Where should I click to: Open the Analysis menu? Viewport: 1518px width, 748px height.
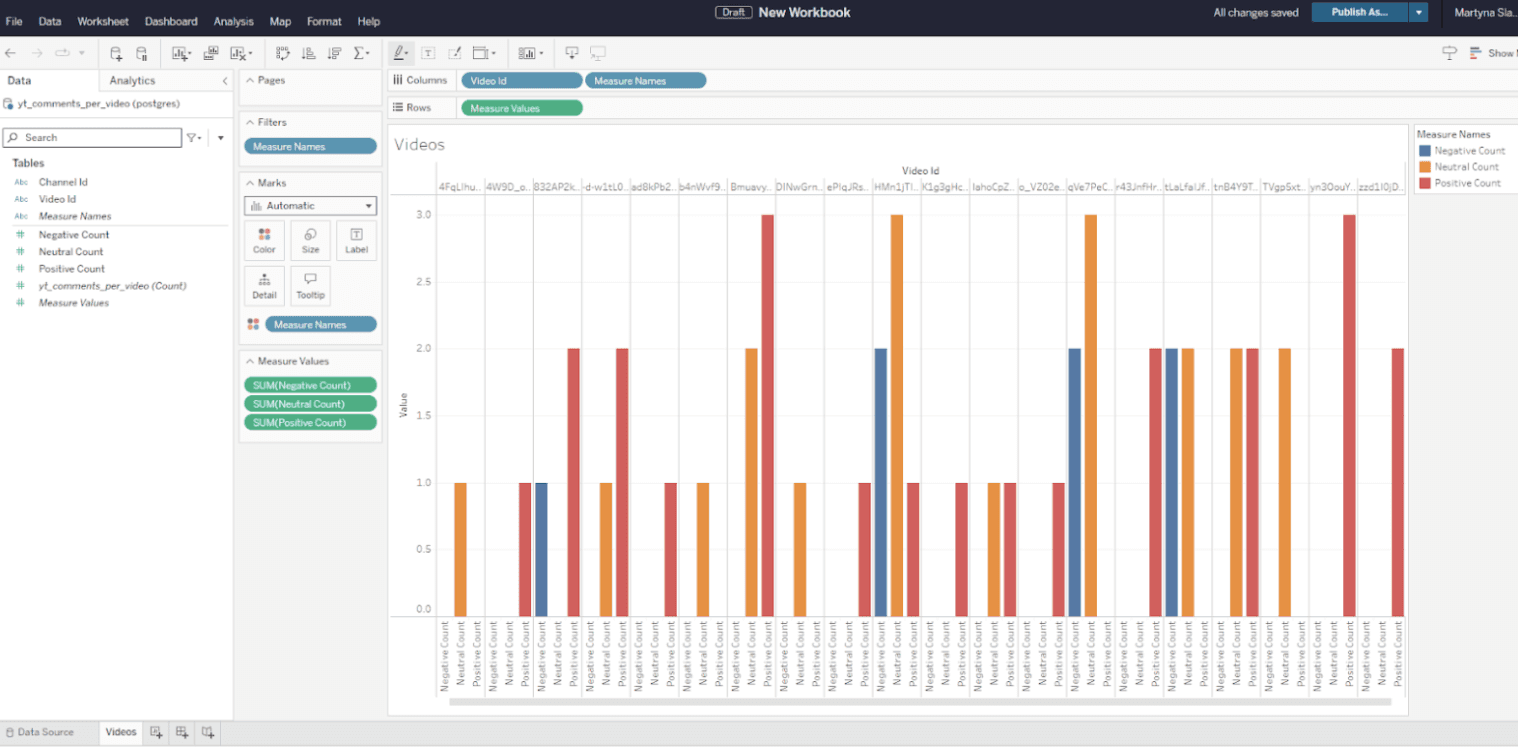point(233,21)
